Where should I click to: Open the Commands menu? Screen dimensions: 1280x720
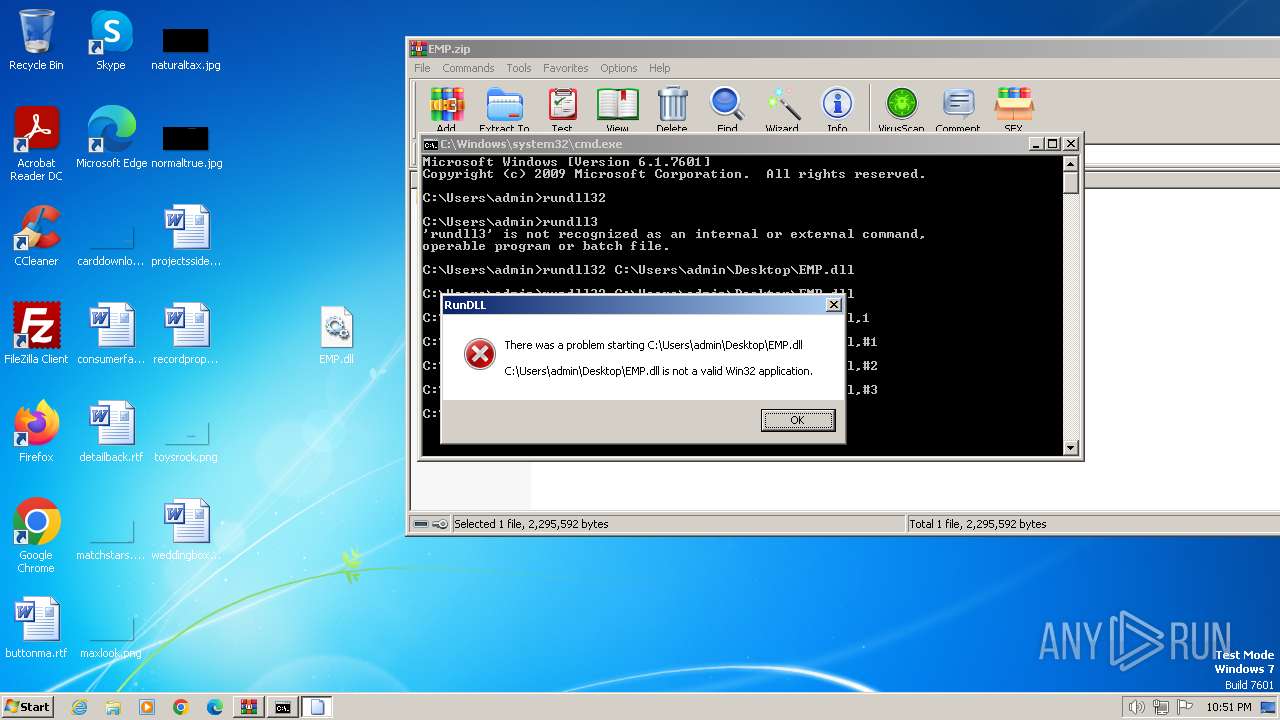(468, 68)
